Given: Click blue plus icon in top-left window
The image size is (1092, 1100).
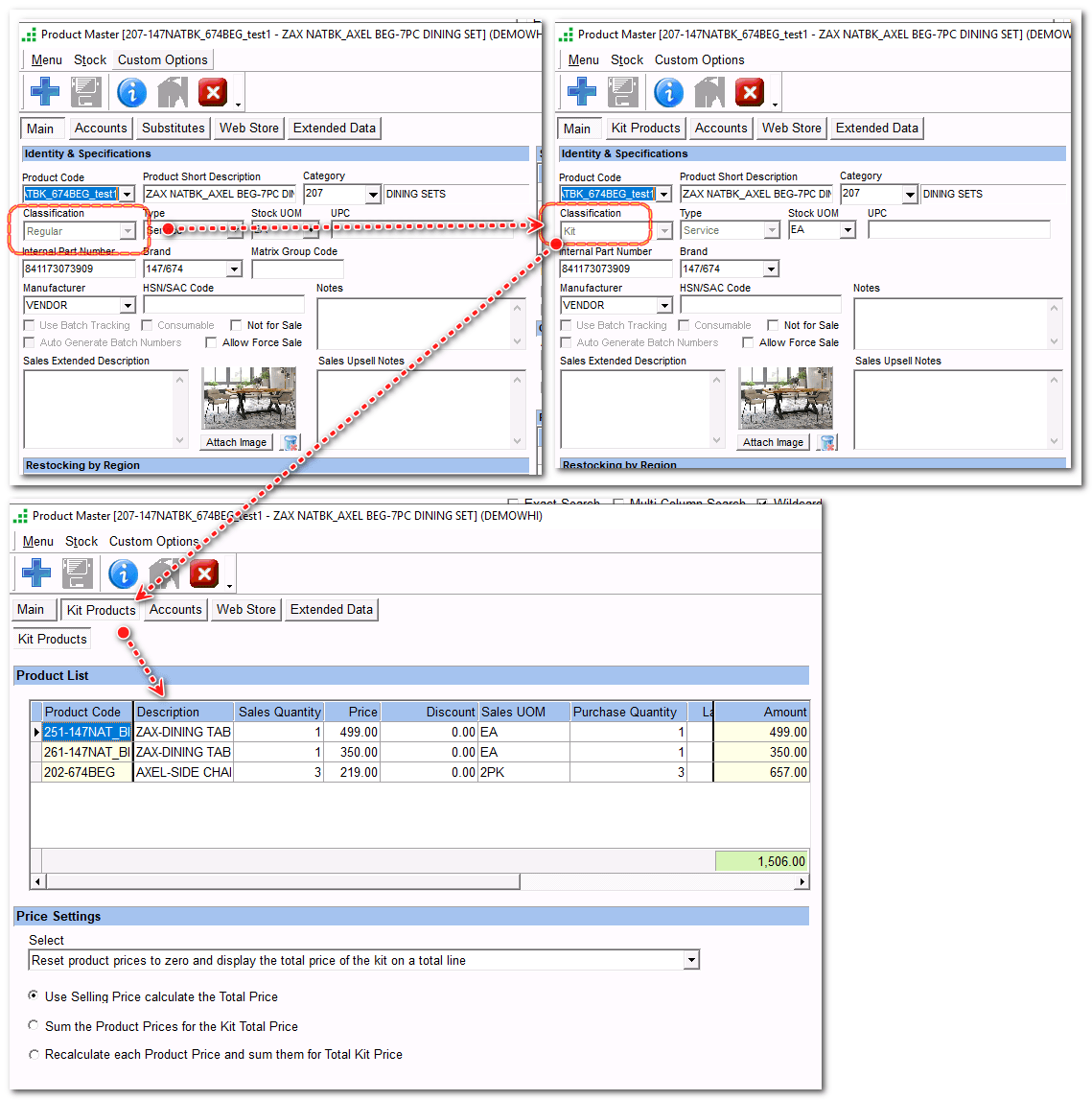Looking at the screenshot, I should [45, 93].
